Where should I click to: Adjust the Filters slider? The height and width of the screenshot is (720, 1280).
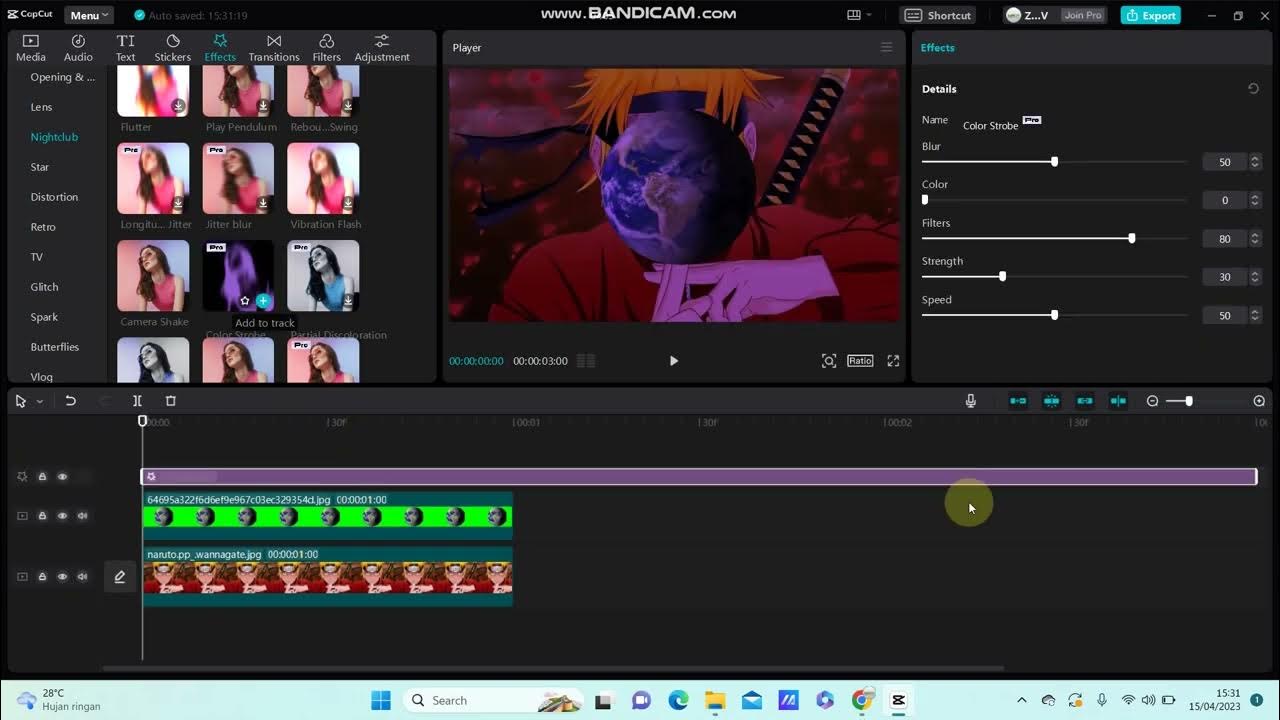coord(1054,238)
